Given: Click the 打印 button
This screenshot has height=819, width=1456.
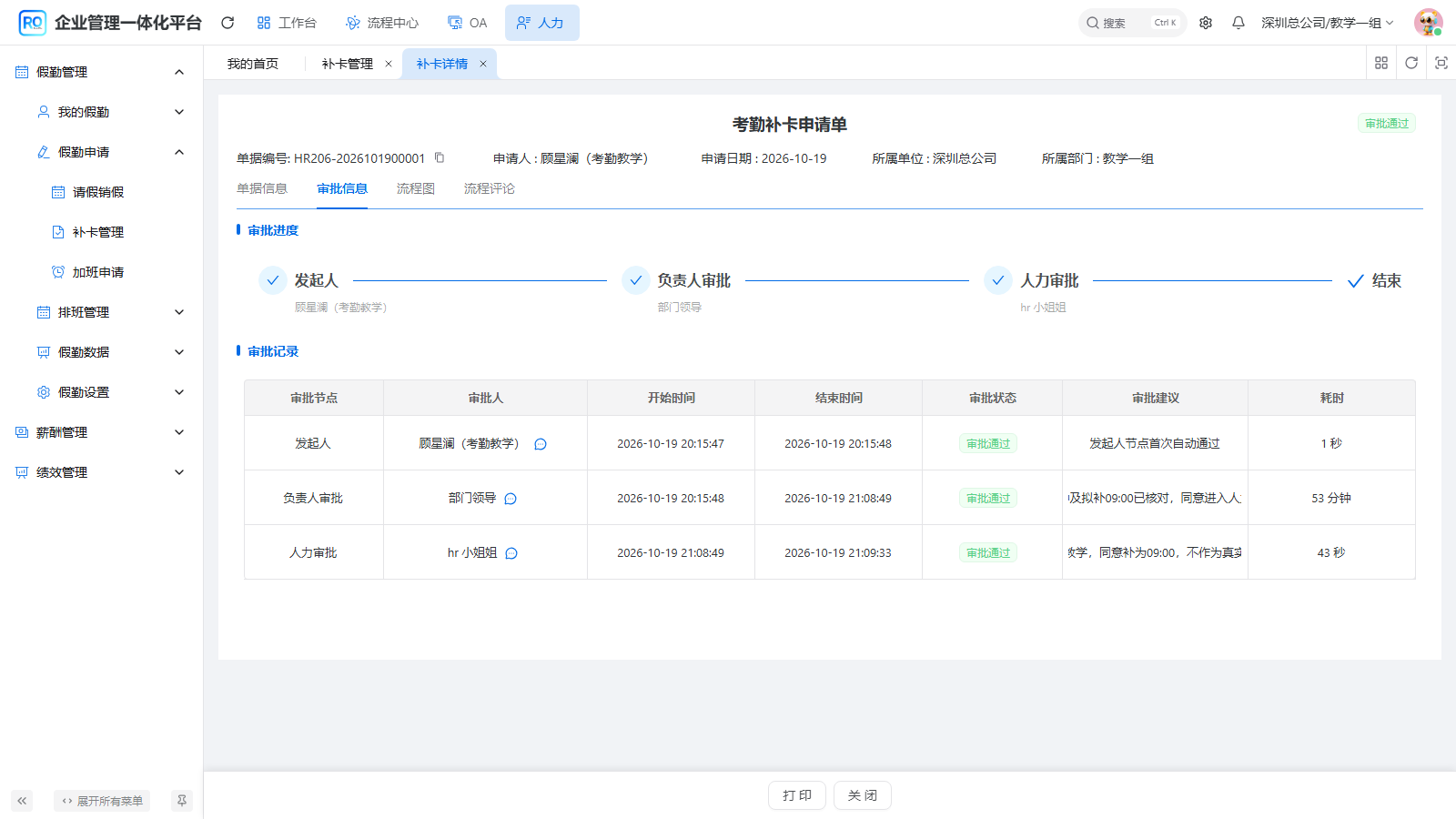Looking at the screenshot, I should pos(797,795).
